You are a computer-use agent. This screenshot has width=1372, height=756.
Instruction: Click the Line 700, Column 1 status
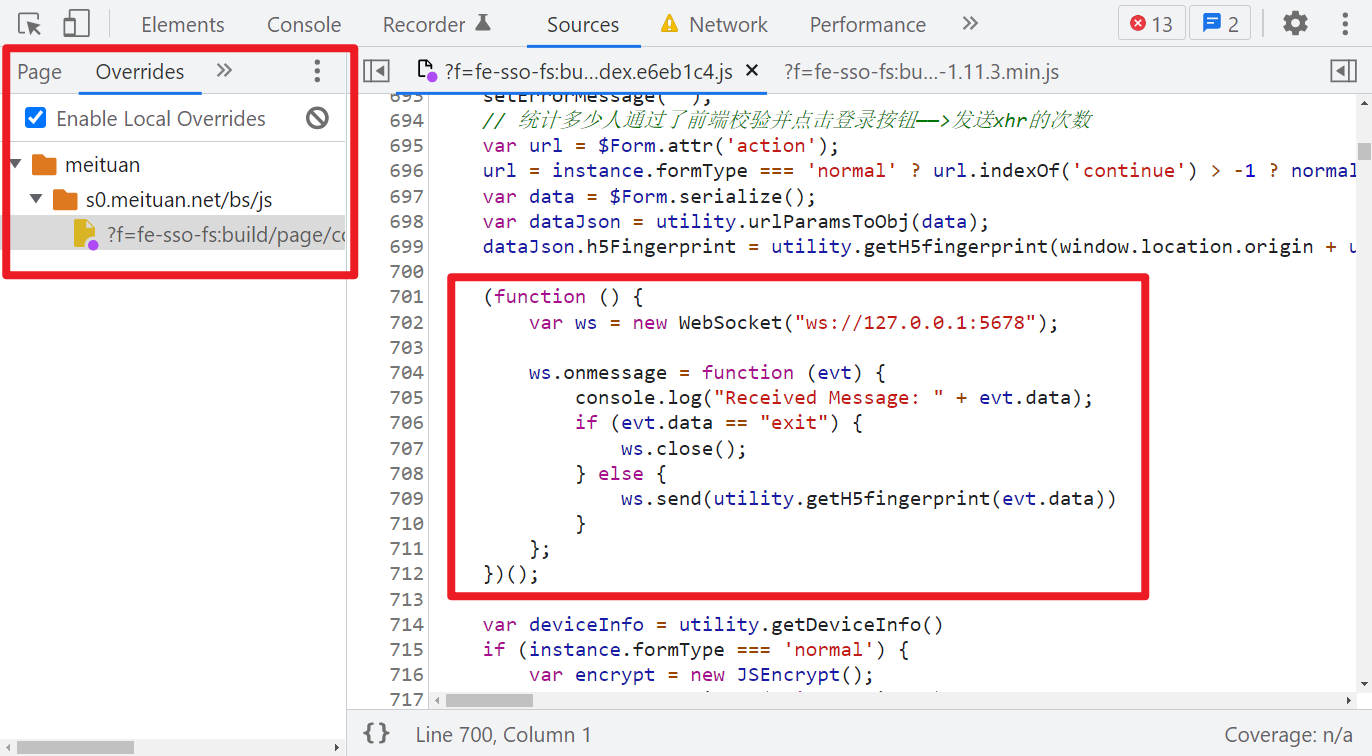point(503,735)
